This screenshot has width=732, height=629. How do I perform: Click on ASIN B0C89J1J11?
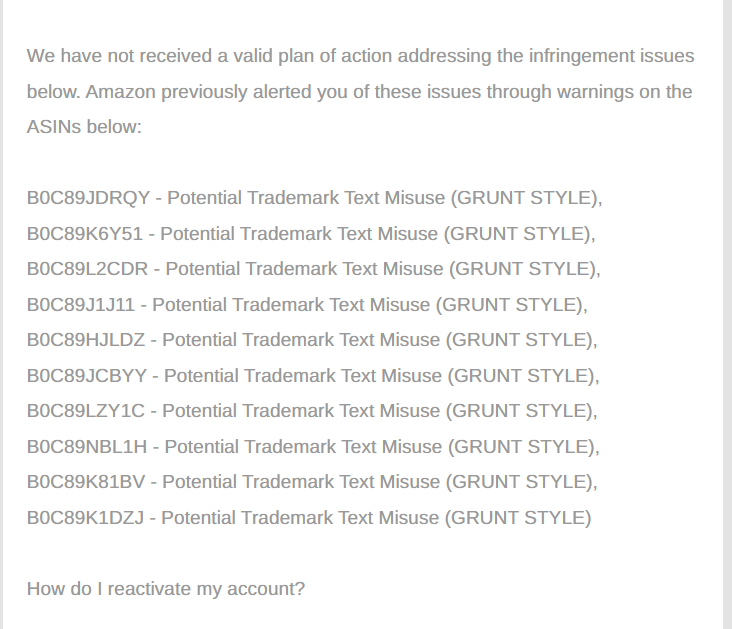pyautogui.click(x=81, y=305)
